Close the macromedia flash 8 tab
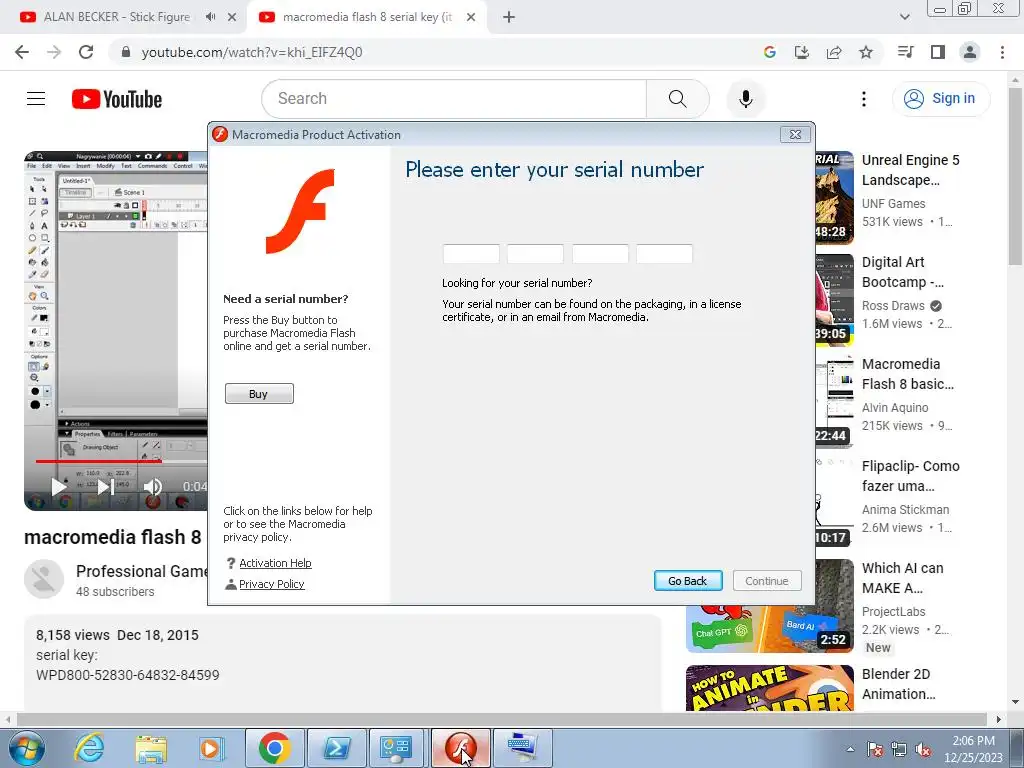This screenshot has width=1024, height=768. pos(471,18)
